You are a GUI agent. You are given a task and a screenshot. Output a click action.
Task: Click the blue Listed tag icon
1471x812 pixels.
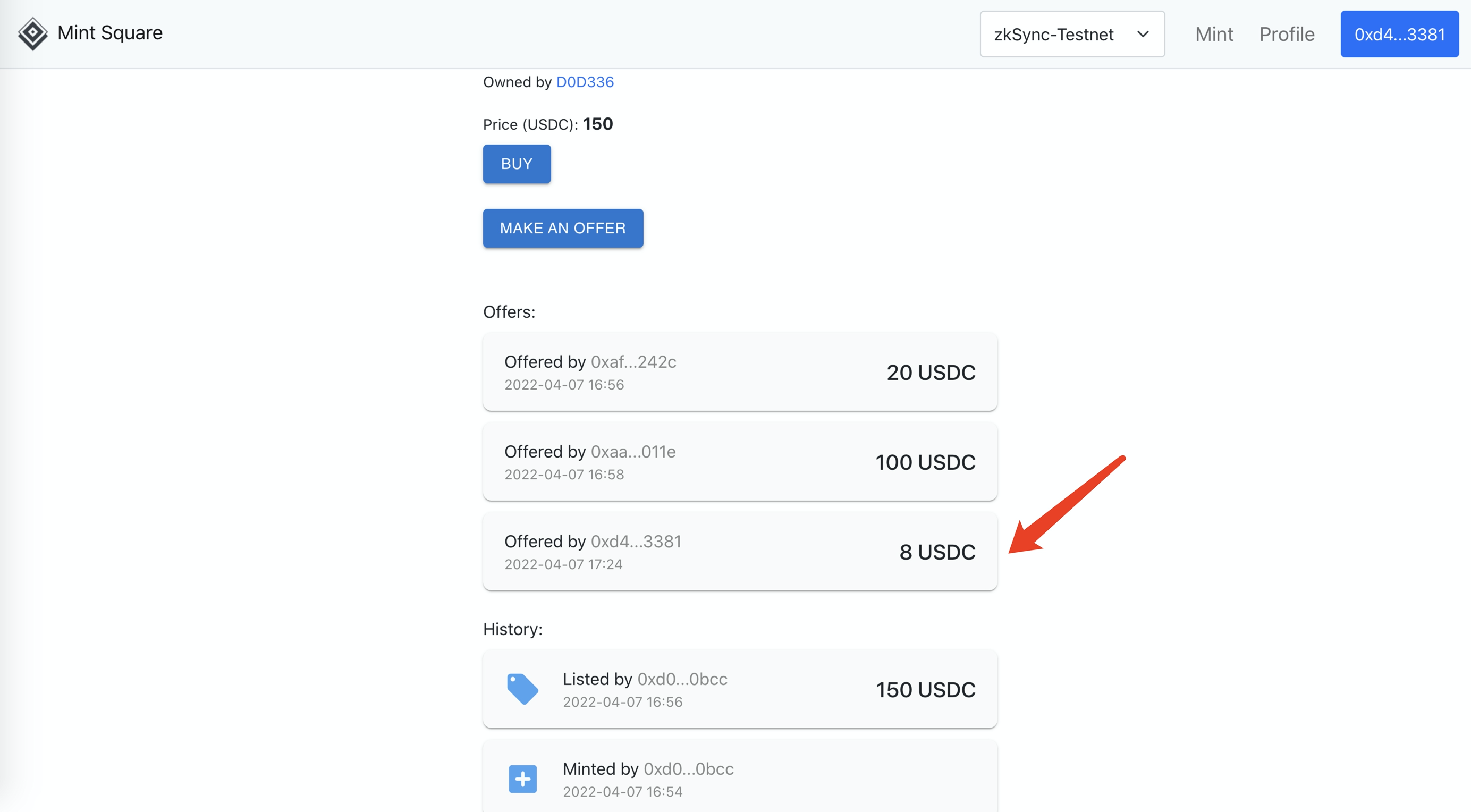pos(522,689)
